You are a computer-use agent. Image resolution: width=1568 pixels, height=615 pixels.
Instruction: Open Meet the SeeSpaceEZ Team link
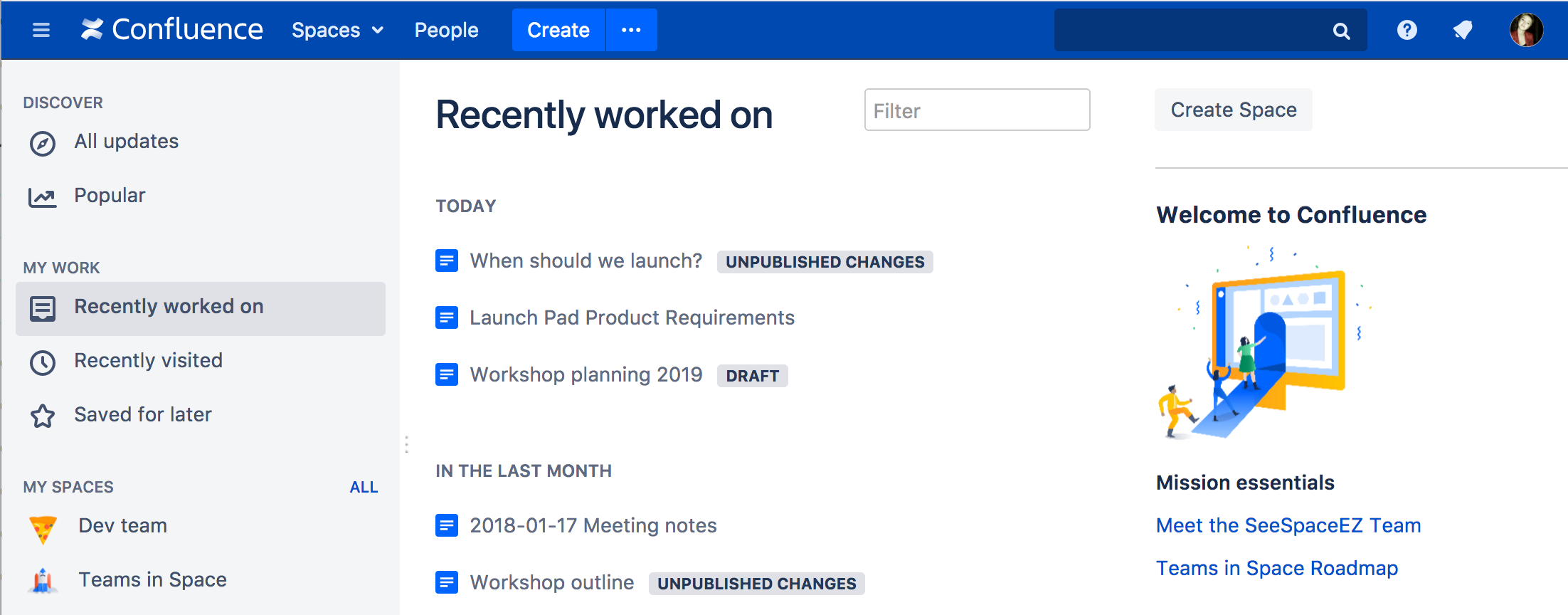click(1288, 525)
